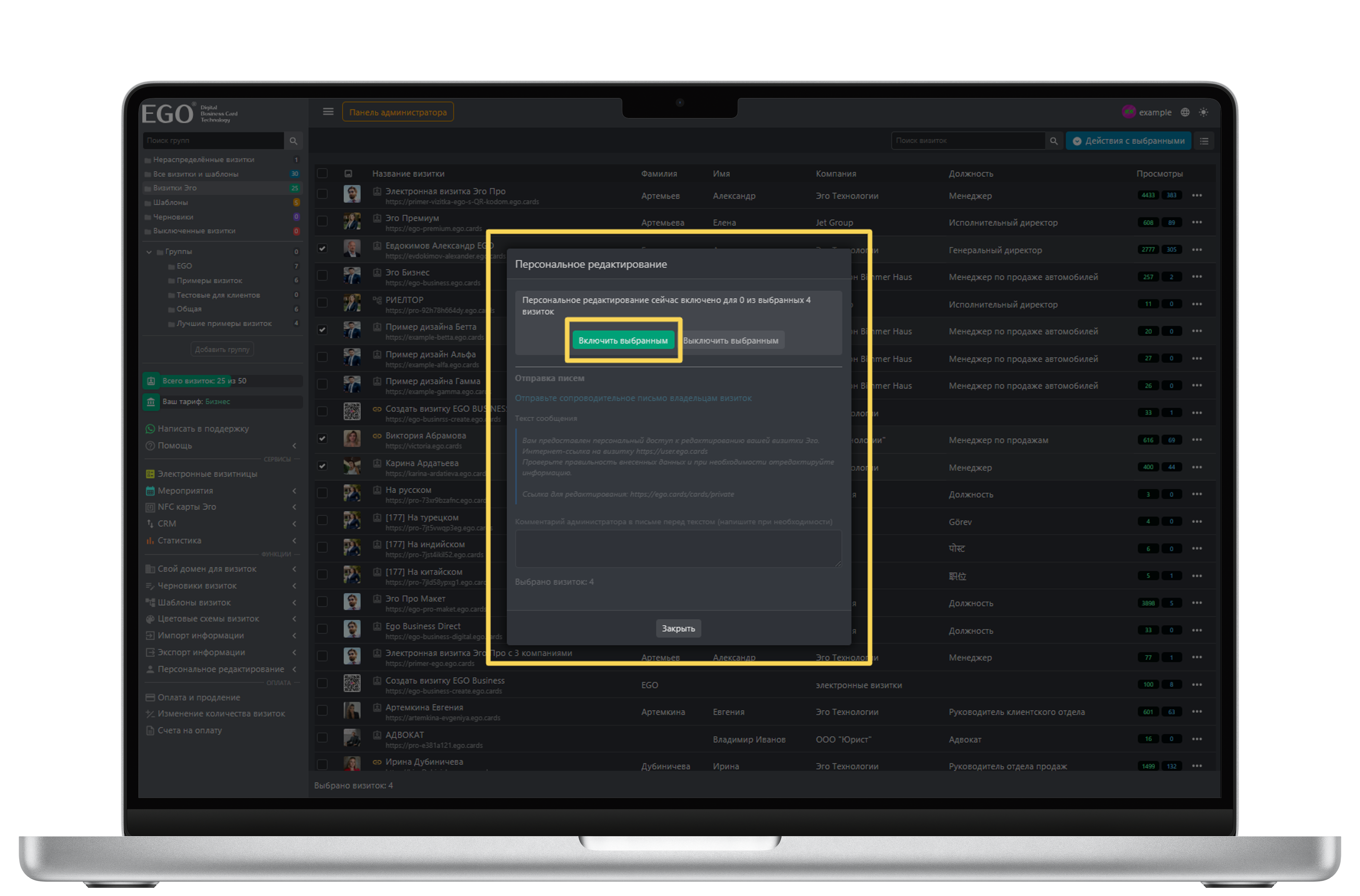This screenshot has width=1360, height=896.
Task: Collapse the Группы tree node chevron
Action: coord(149,252)
